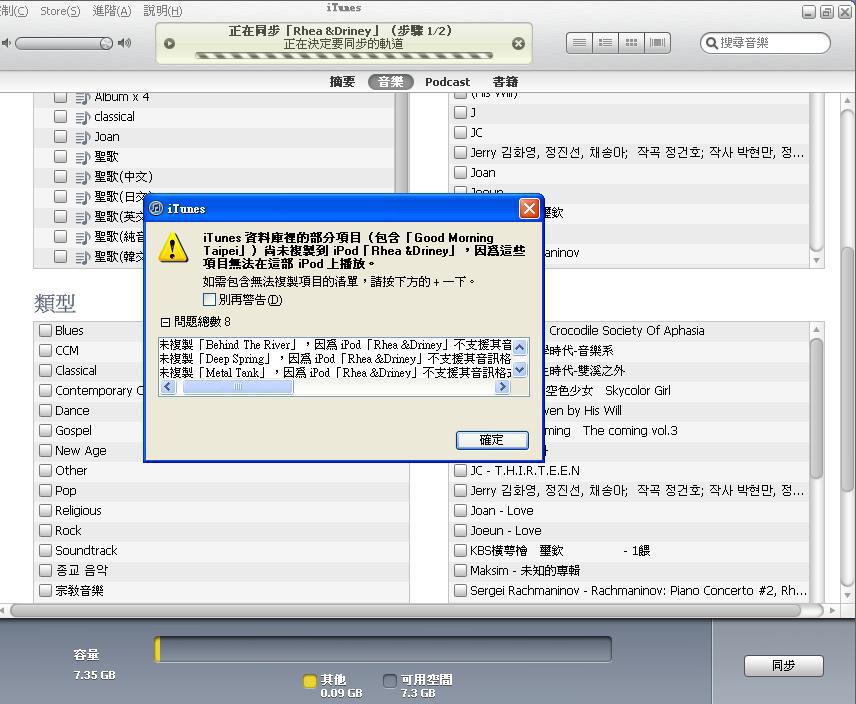Screen dimensions: 856x704
Task: Collapse the 問題總數 8 details expander
Action: [165, 322]
